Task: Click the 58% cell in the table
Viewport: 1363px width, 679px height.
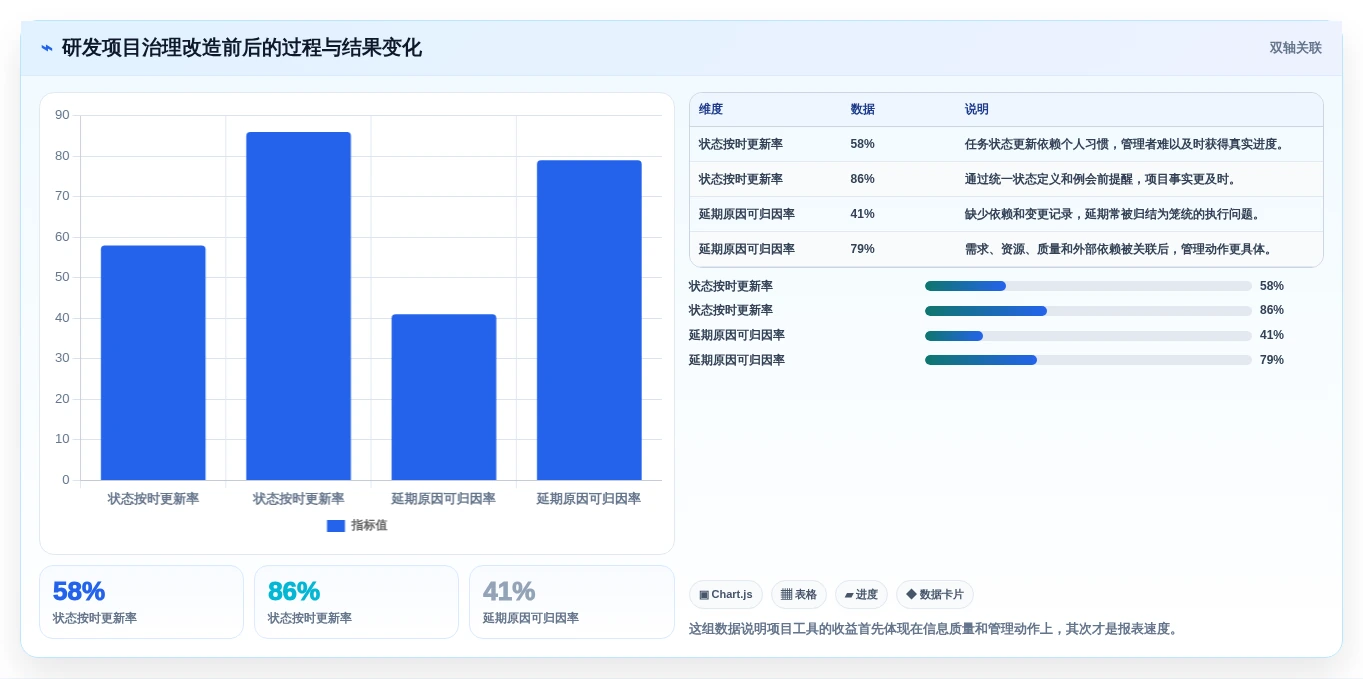Action: (862, 144)
